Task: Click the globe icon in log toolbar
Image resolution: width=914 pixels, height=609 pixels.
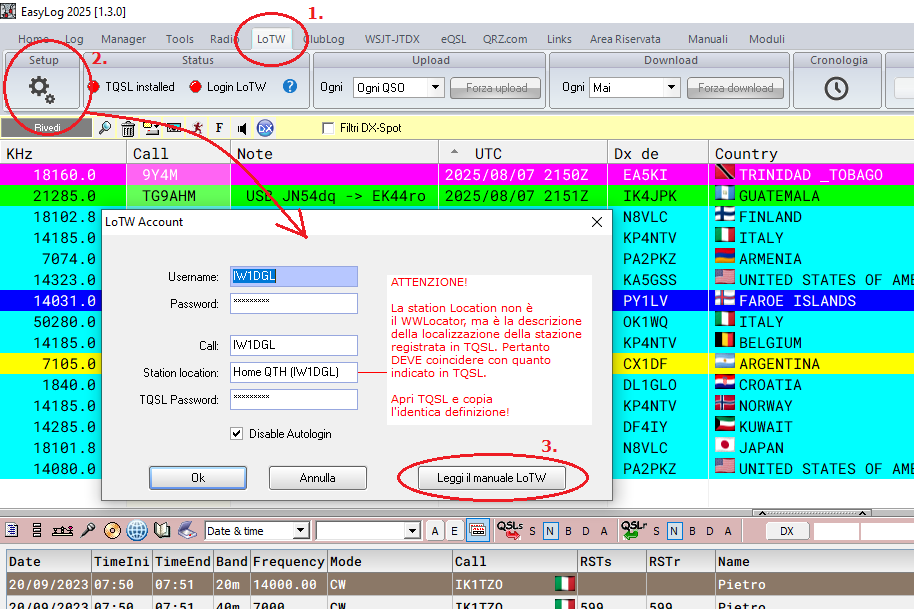Action: tap(137, 530)
